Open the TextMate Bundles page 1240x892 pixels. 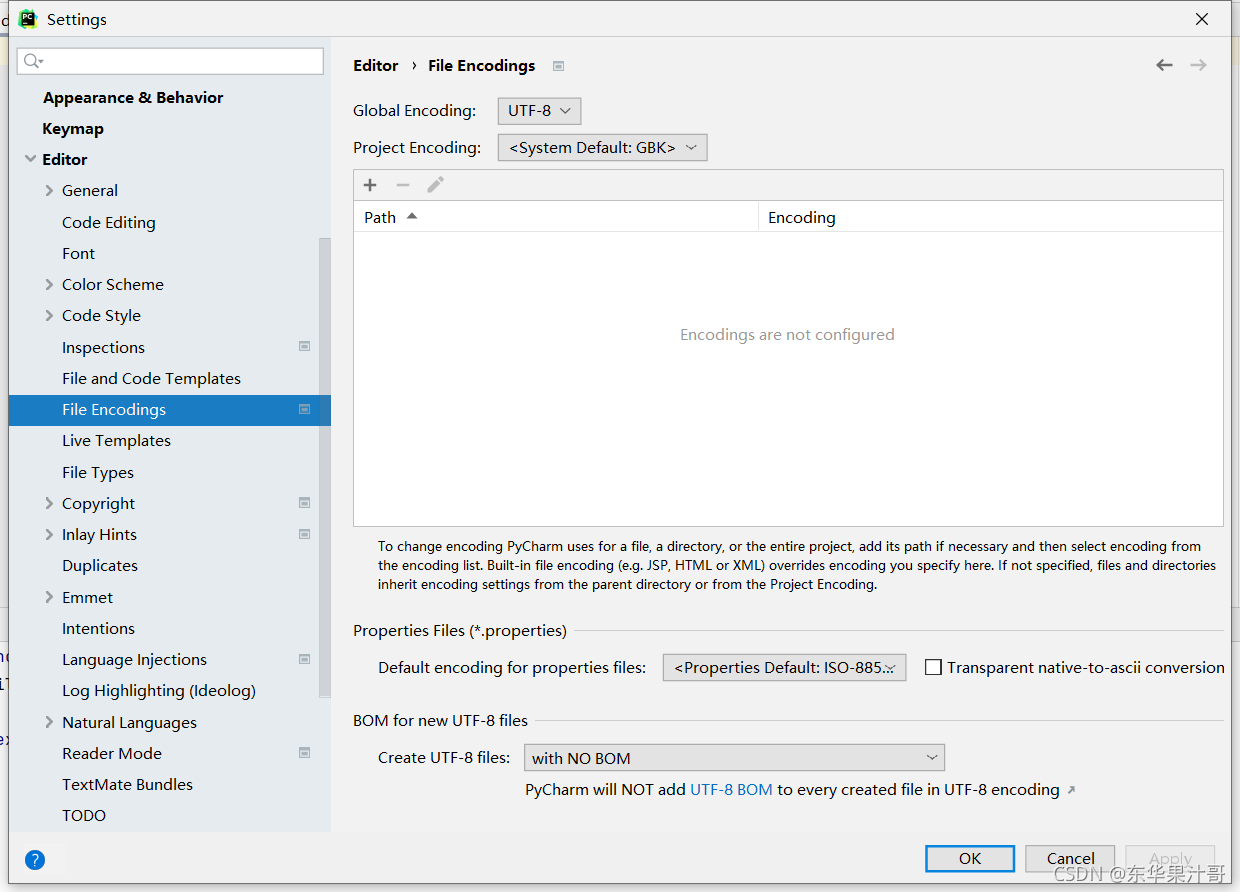(x=127, y=784)
